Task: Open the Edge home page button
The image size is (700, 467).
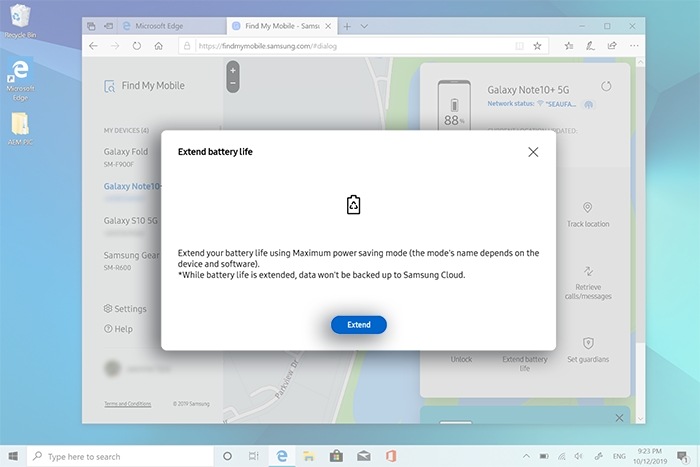Action: tap(158, 46)
